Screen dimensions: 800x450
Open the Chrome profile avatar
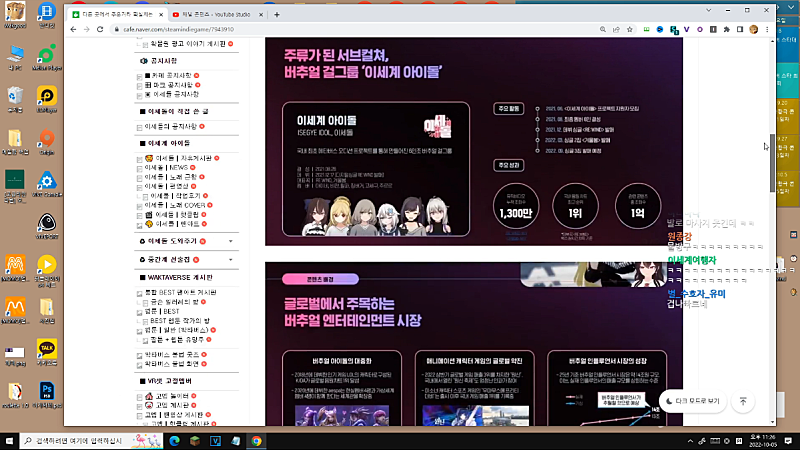click(x=754, y=30)
